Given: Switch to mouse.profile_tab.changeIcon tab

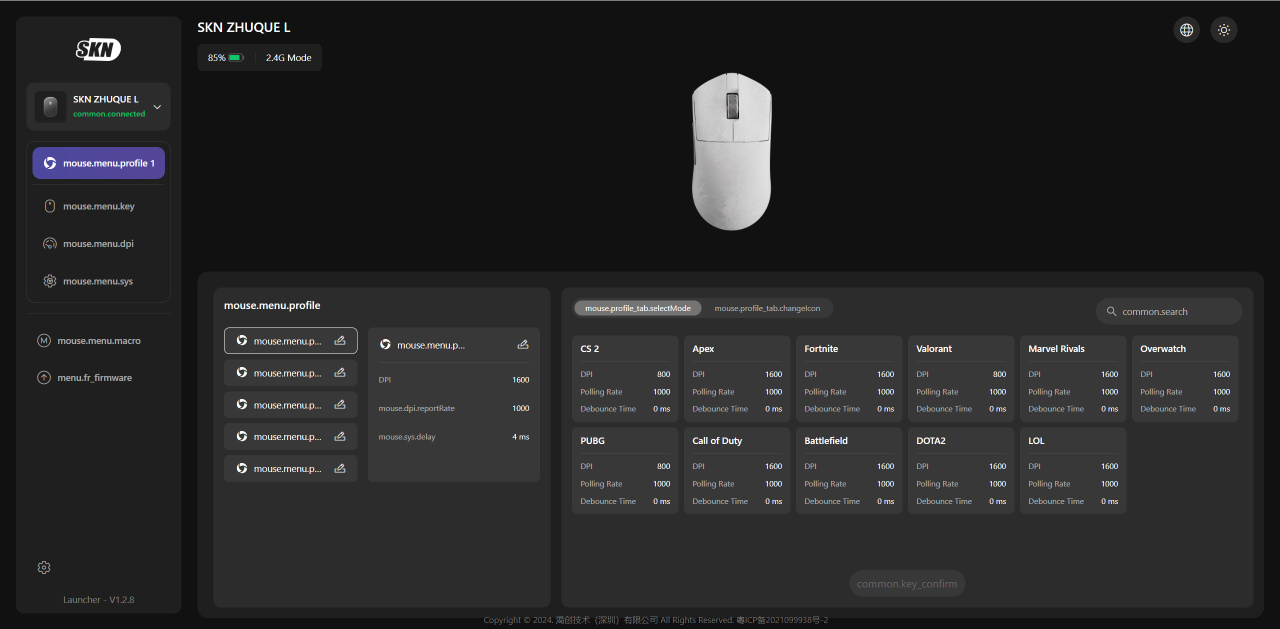Looking at the screenshot, I should [x=767, y=308].
